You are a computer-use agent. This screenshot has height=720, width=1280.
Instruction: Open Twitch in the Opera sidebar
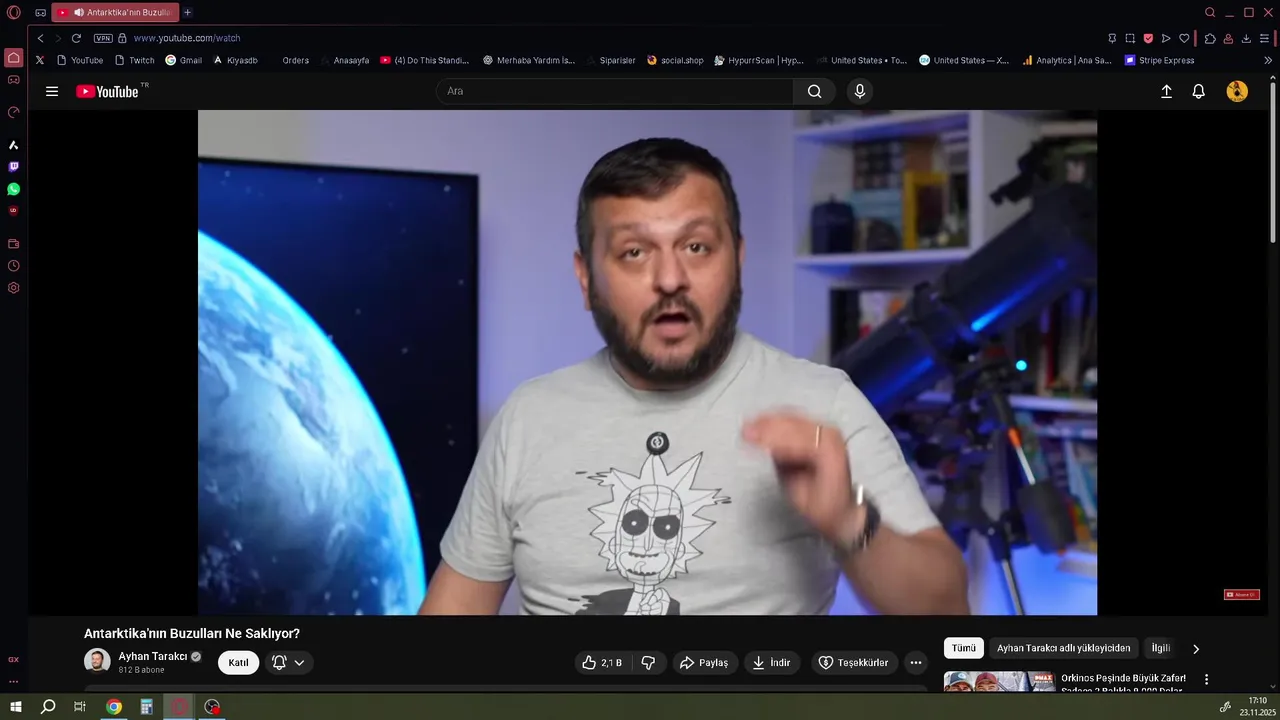pyautogui.click(x=13, y=167)
